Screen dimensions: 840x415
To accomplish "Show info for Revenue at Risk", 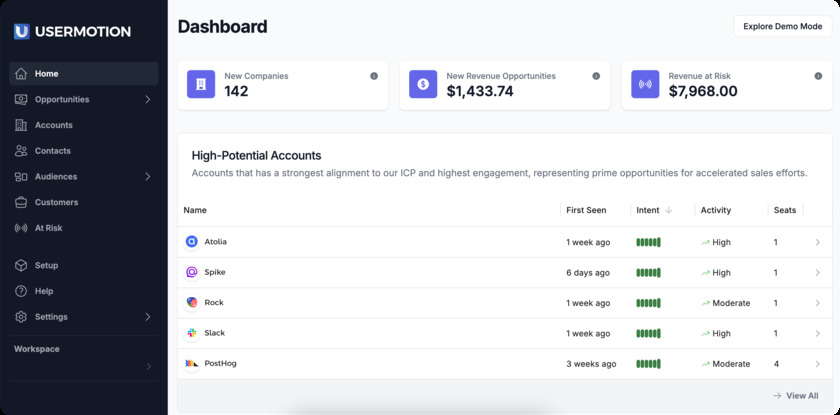I will pos(818,76).
